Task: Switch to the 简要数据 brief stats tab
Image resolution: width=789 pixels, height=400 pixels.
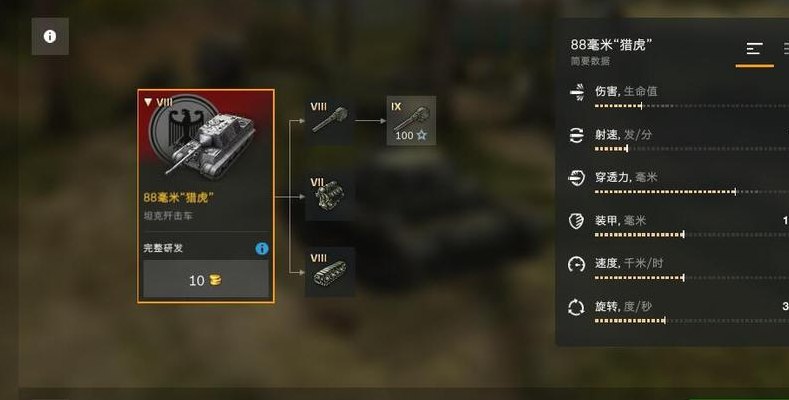Action: pyautogui.click(x=754, y=49)
